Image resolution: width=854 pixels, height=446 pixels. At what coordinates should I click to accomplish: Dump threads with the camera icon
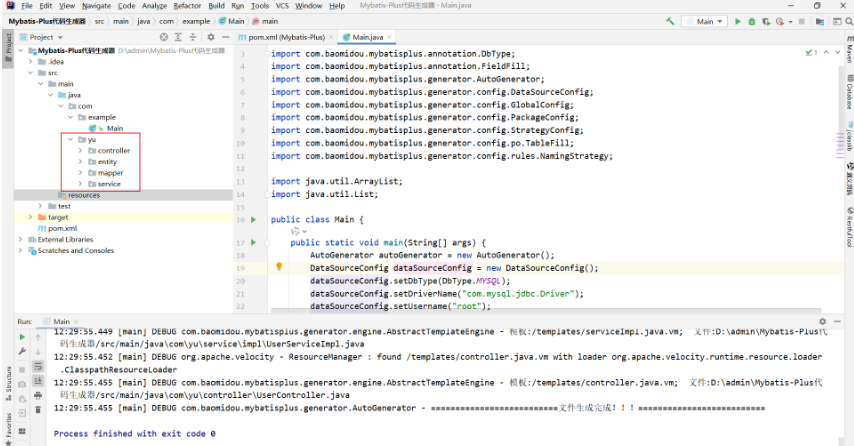point(22,384)
